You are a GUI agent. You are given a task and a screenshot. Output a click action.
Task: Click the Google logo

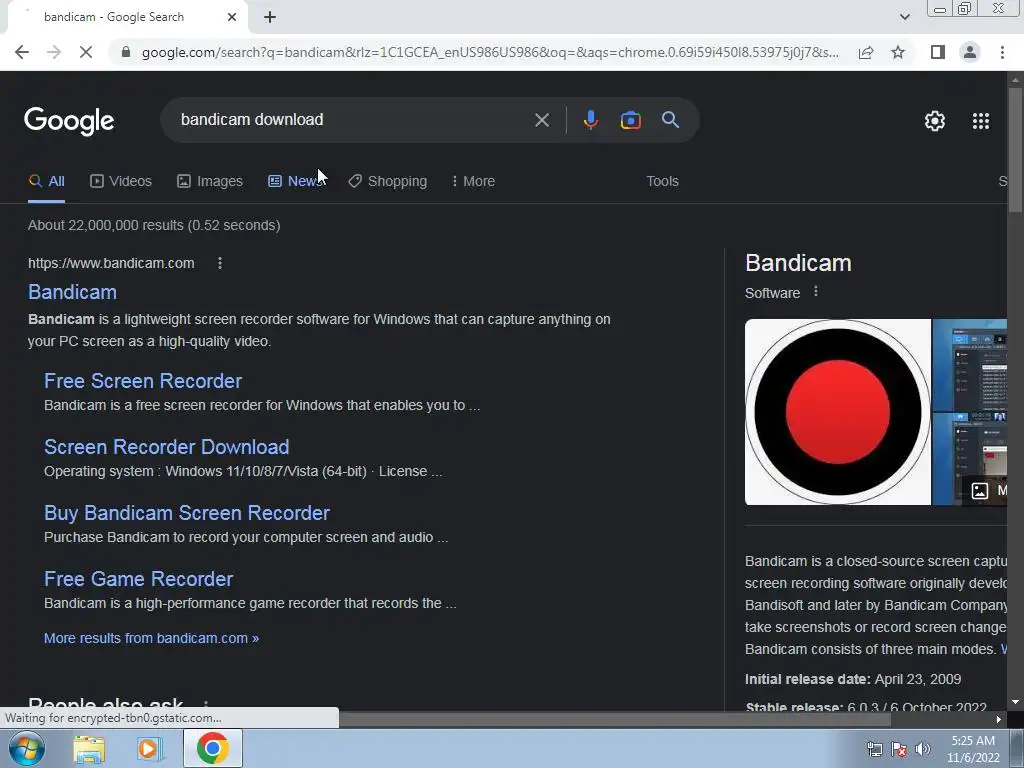pos(69,121)
